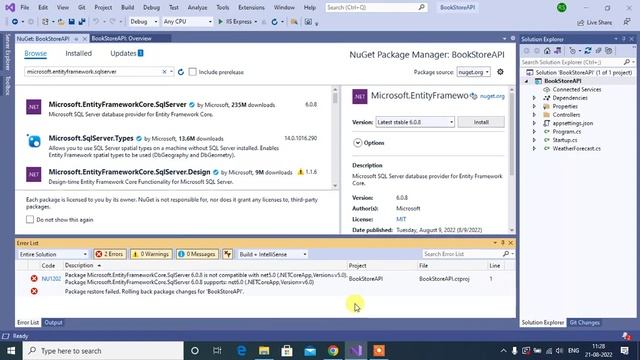The image size is (640, 360).
Task: Check Do not show this again
Action: tap(30, 220)
